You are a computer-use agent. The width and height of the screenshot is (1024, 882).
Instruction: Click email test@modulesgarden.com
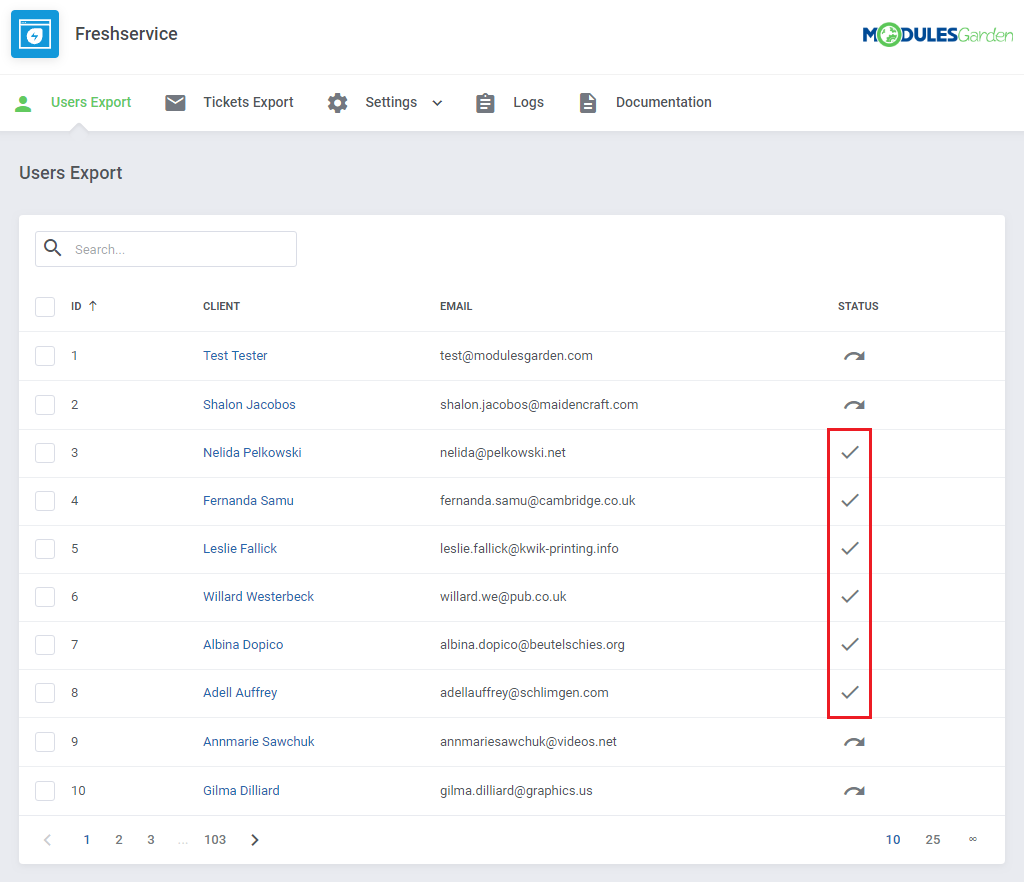pyautogui.click(x=517, y=356)
